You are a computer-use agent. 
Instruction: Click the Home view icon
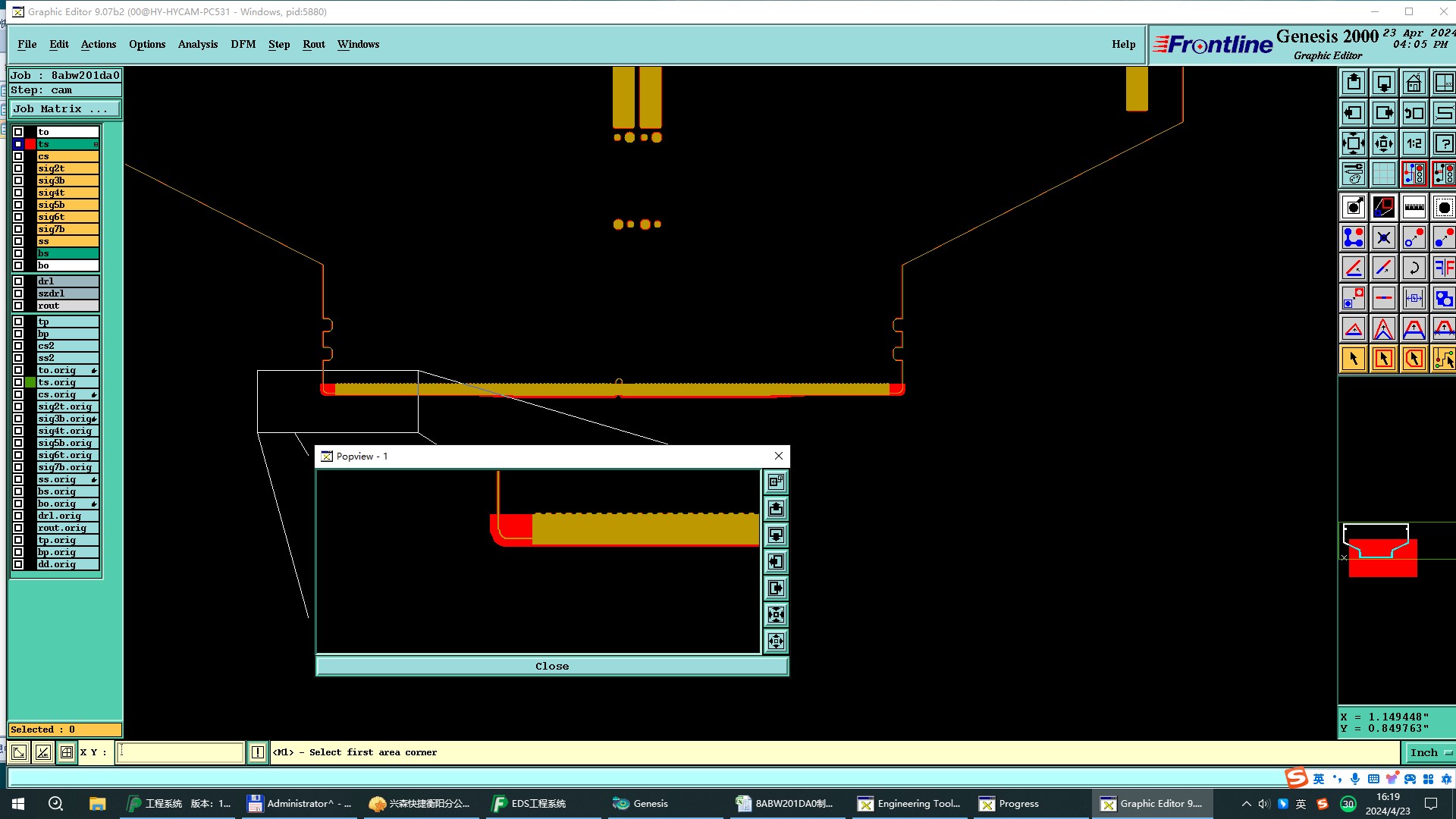1414,83
